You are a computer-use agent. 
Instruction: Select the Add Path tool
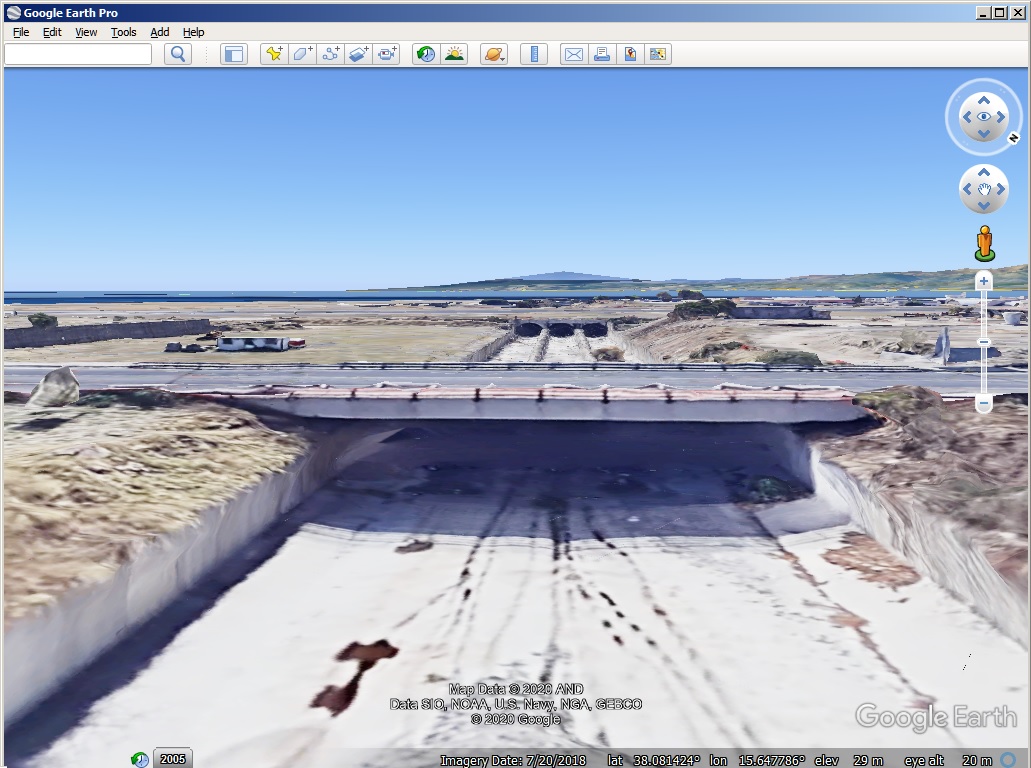[x=331, y=54]
